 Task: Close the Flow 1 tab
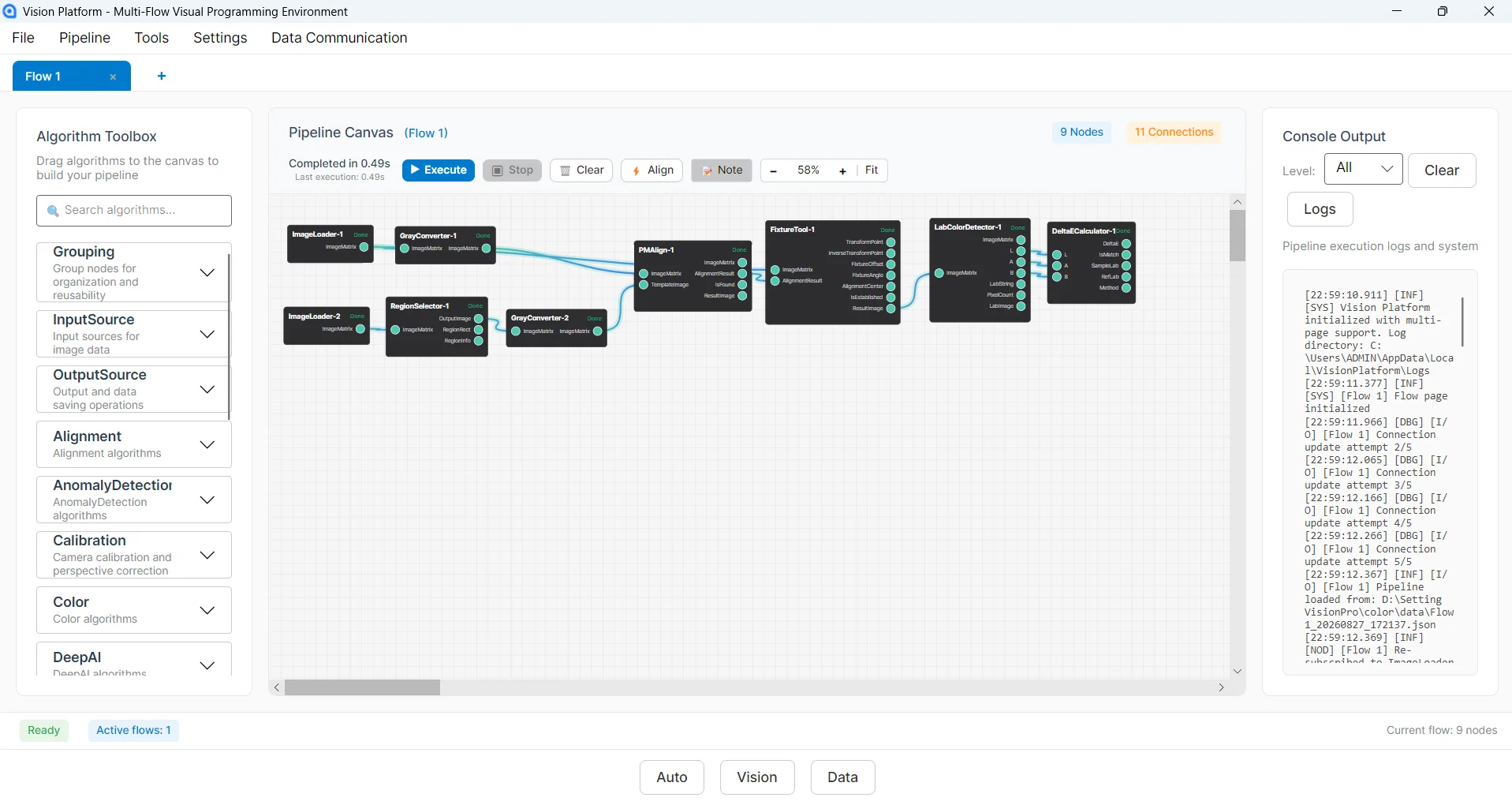[x=113, y=77]
